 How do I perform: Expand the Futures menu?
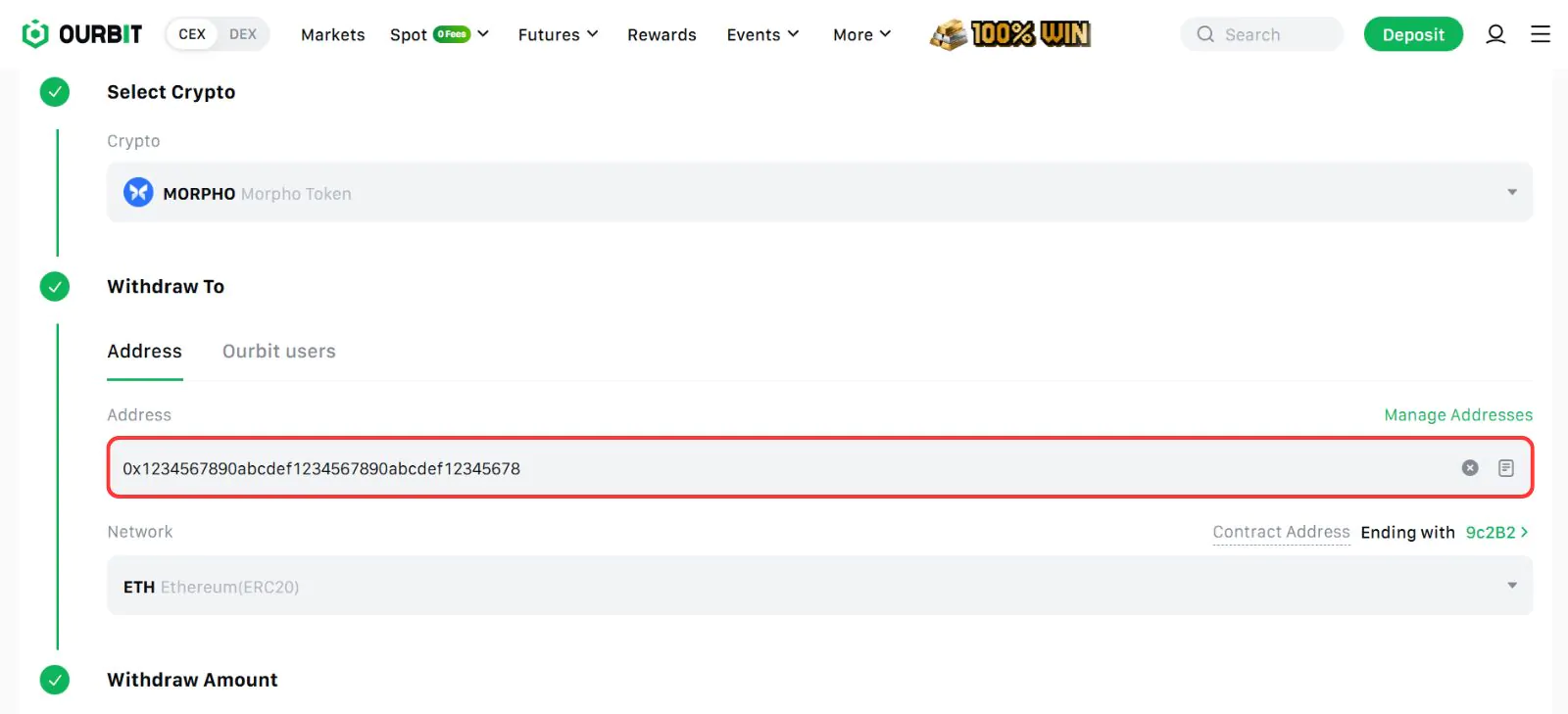(558, 34)
